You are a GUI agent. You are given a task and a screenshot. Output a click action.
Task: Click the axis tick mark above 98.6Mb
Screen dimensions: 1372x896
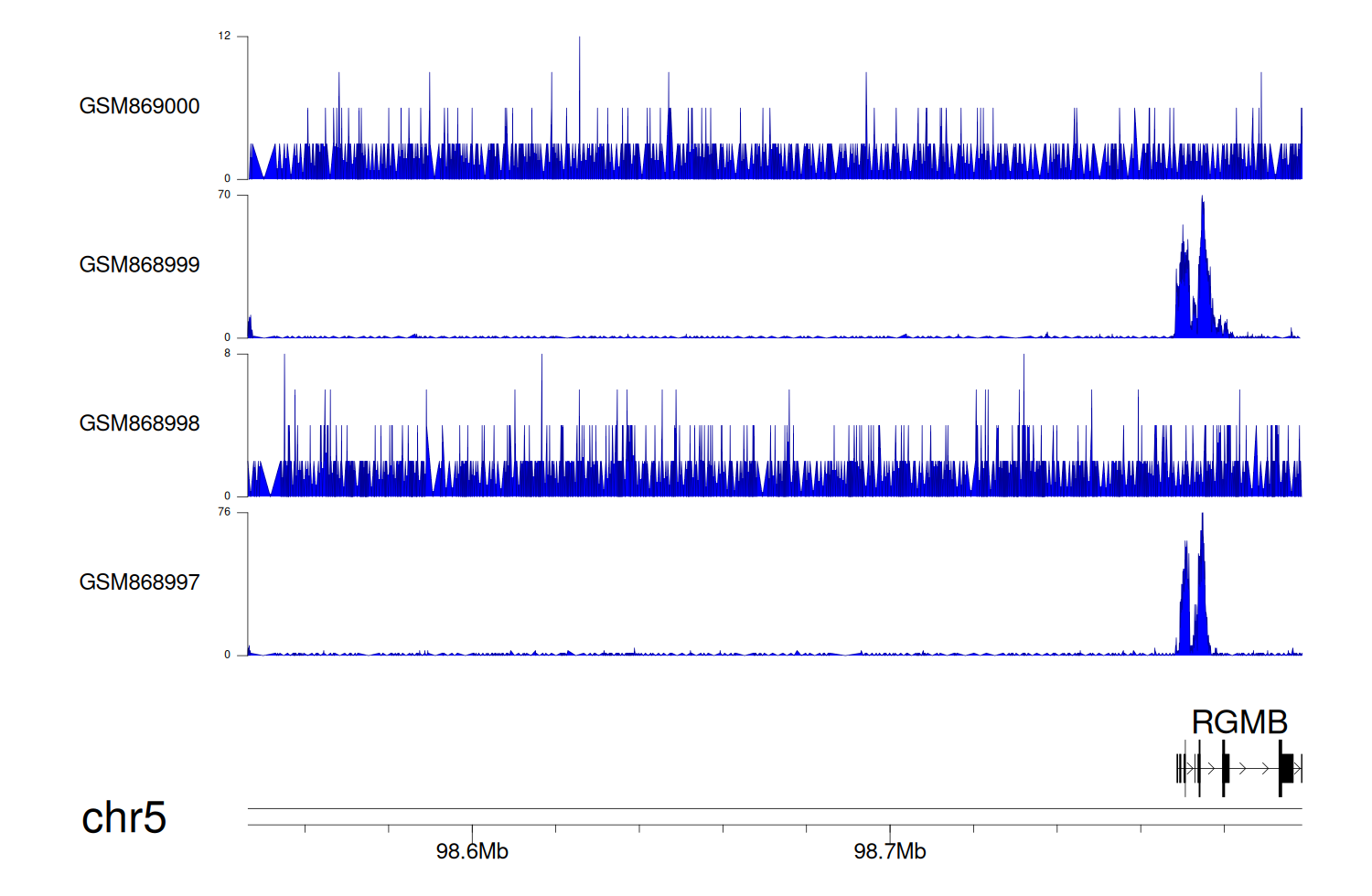pyautogui.click(x=473, y=830)
